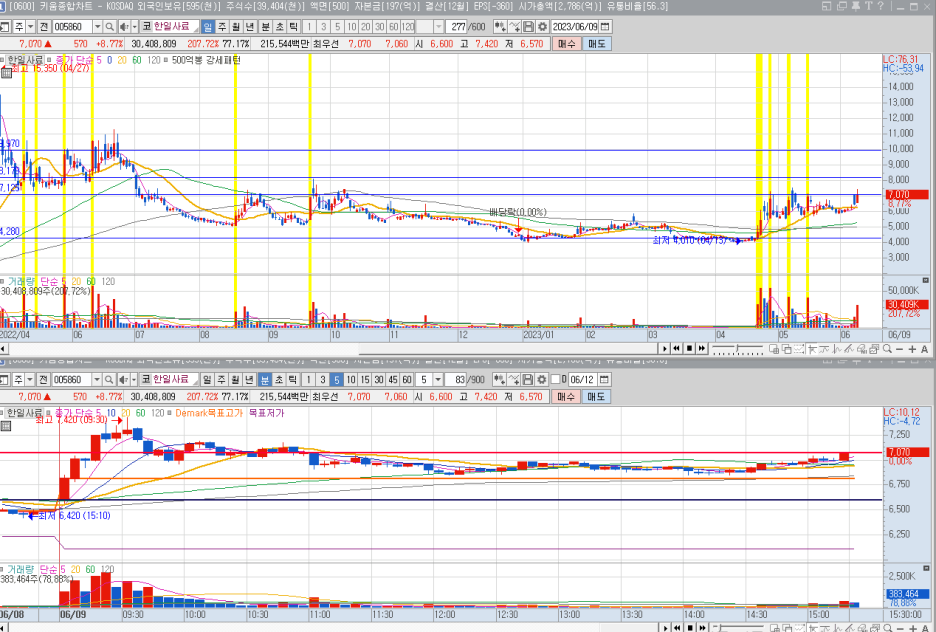Open dropdown arrow beside speaker icon in lower toolbar
936x632 pixels.
(134, 380)
